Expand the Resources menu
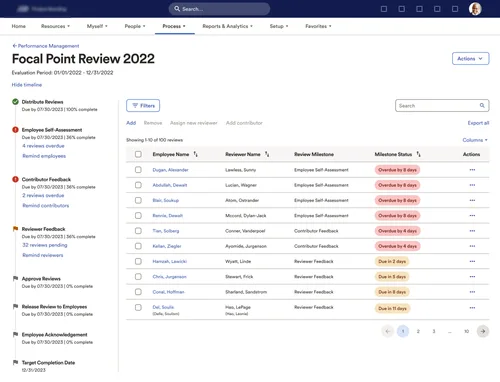The height and width of the screenshot is (382, 500). 55,26
